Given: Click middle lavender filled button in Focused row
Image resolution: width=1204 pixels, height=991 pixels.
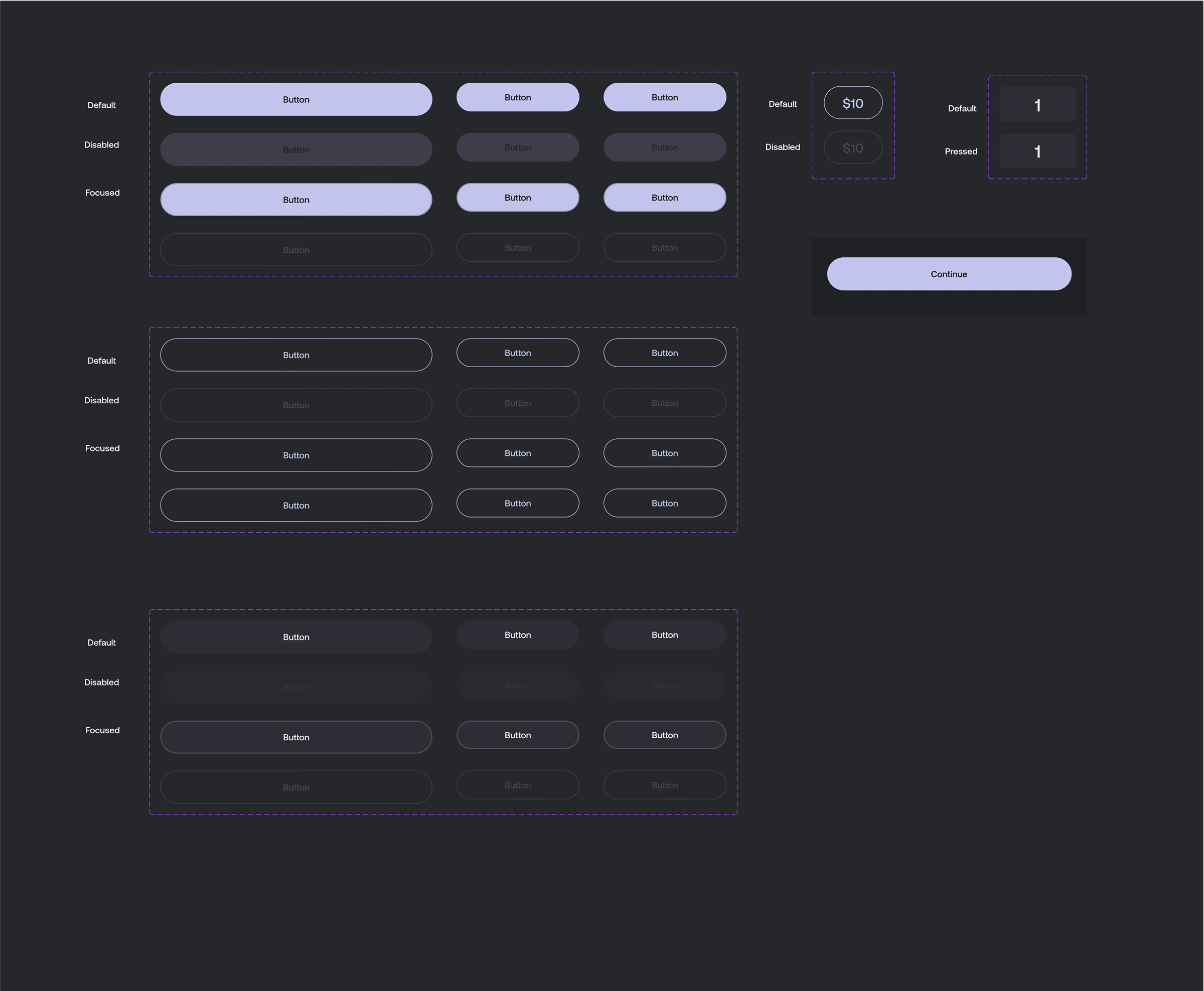Looking at the screenshot, I should pos(518,198).
